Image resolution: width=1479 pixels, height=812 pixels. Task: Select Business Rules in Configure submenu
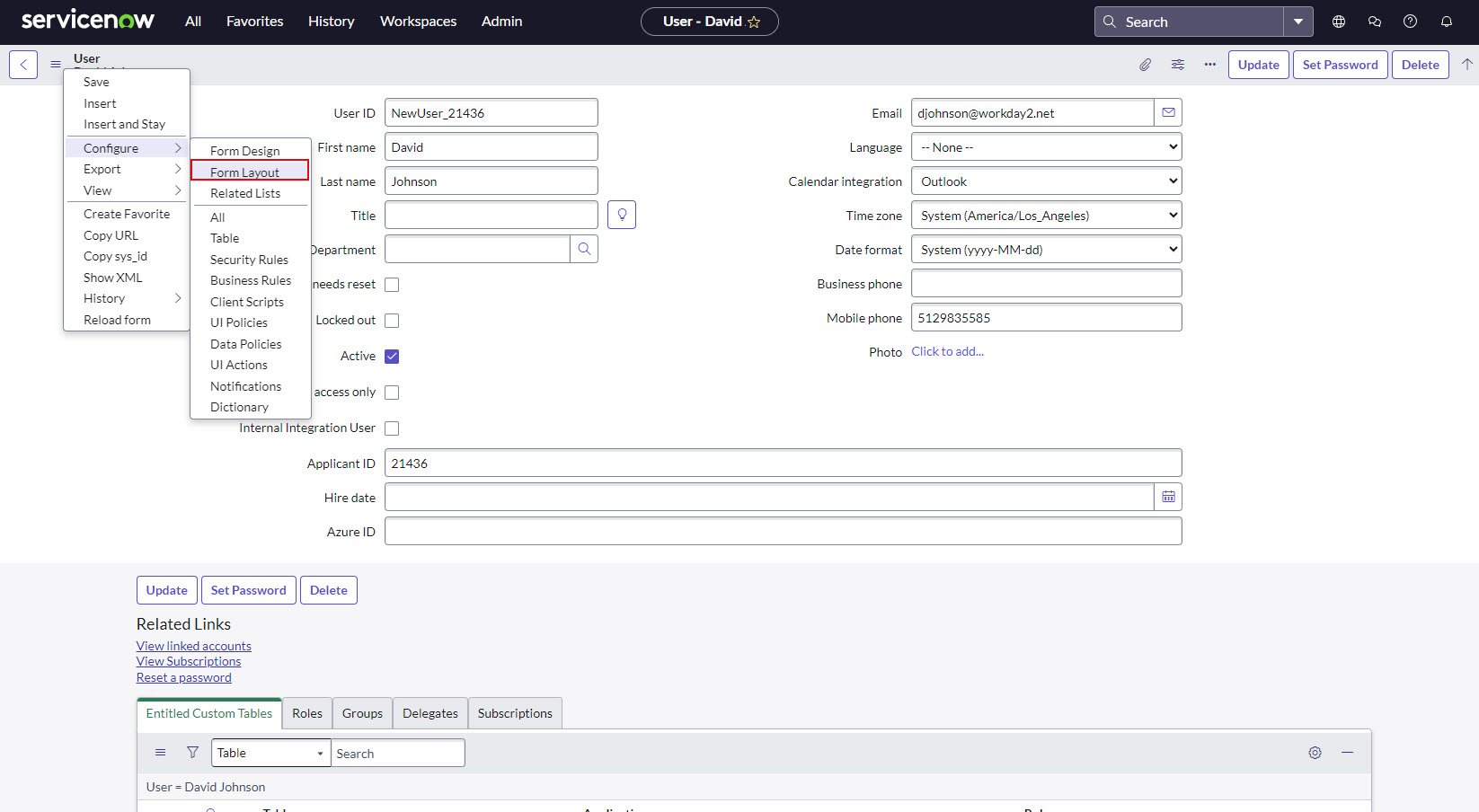(x=250, y=280)
